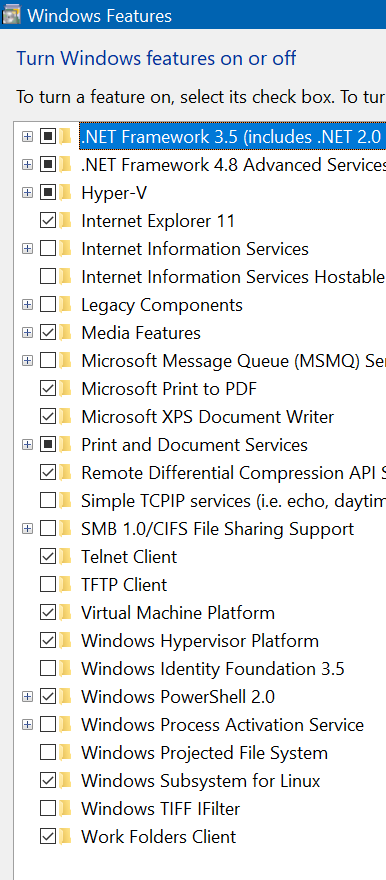Uncheck Microsoft XPS Document Writer checkbox
Image resolution: width=386 pixels, height=880 pixels.
(x=48, y=416)
